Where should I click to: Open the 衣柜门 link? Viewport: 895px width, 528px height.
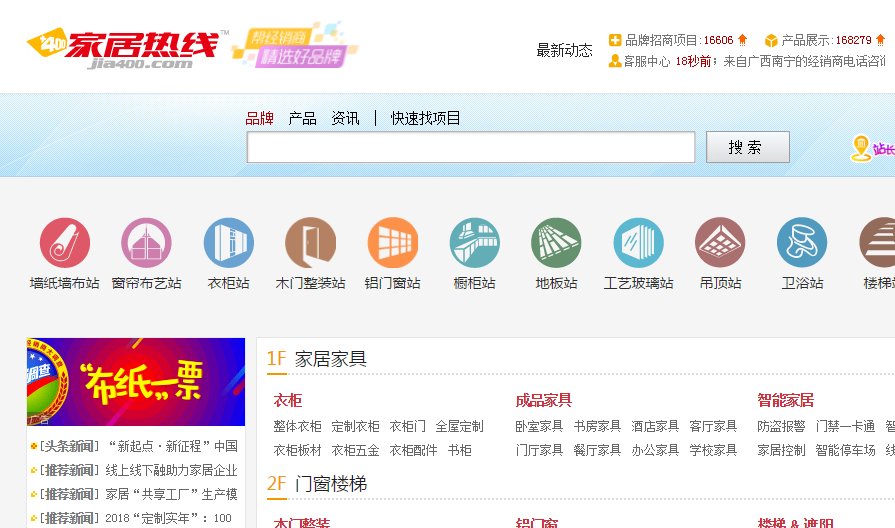[x=408, y=426]
